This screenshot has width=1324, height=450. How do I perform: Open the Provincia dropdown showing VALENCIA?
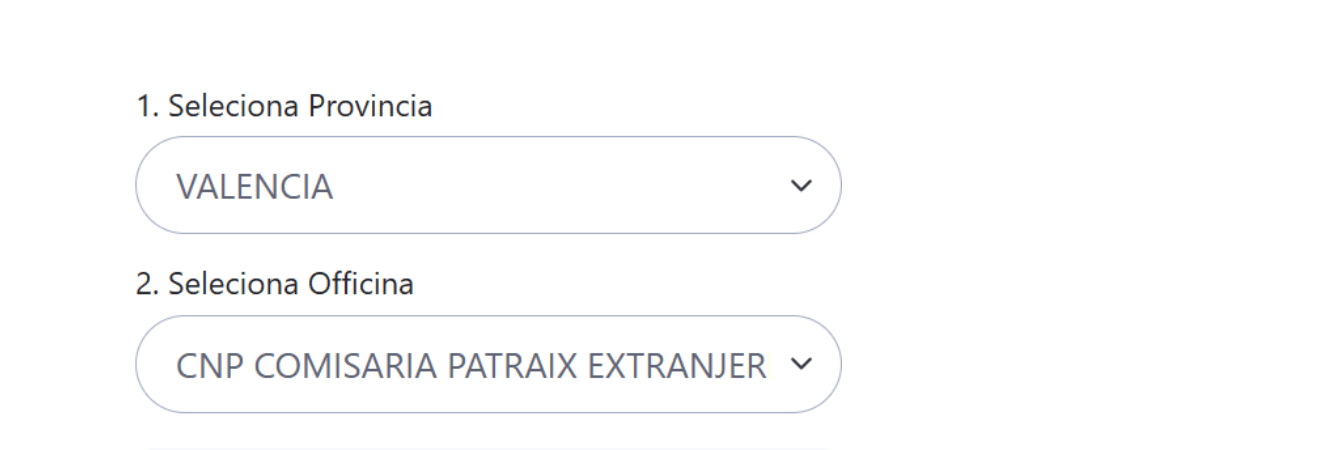488,186
